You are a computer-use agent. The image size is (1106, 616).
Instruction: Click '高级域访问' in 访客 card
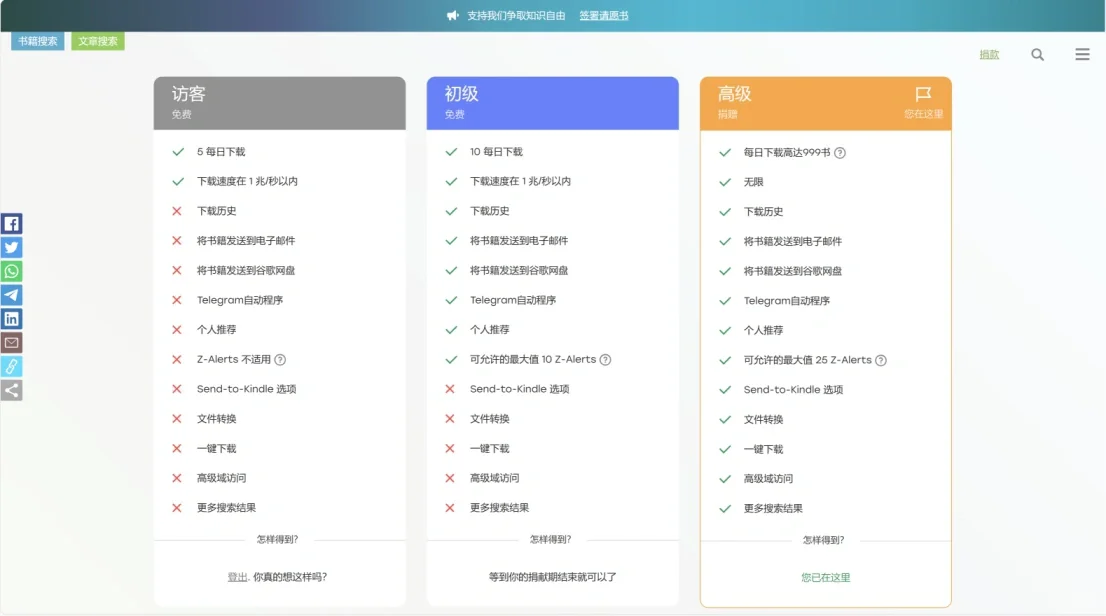(x=221, y=478)
